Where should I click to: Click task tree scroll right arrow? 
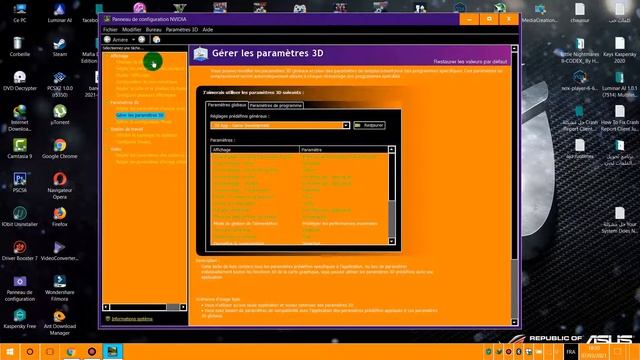pos(183,307)
